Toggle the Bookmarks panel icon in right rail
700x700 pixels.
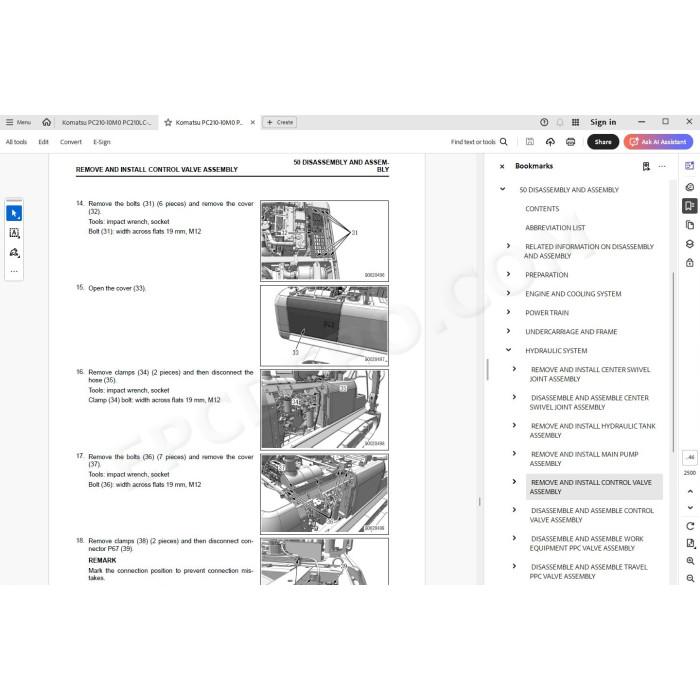(690, 206)
